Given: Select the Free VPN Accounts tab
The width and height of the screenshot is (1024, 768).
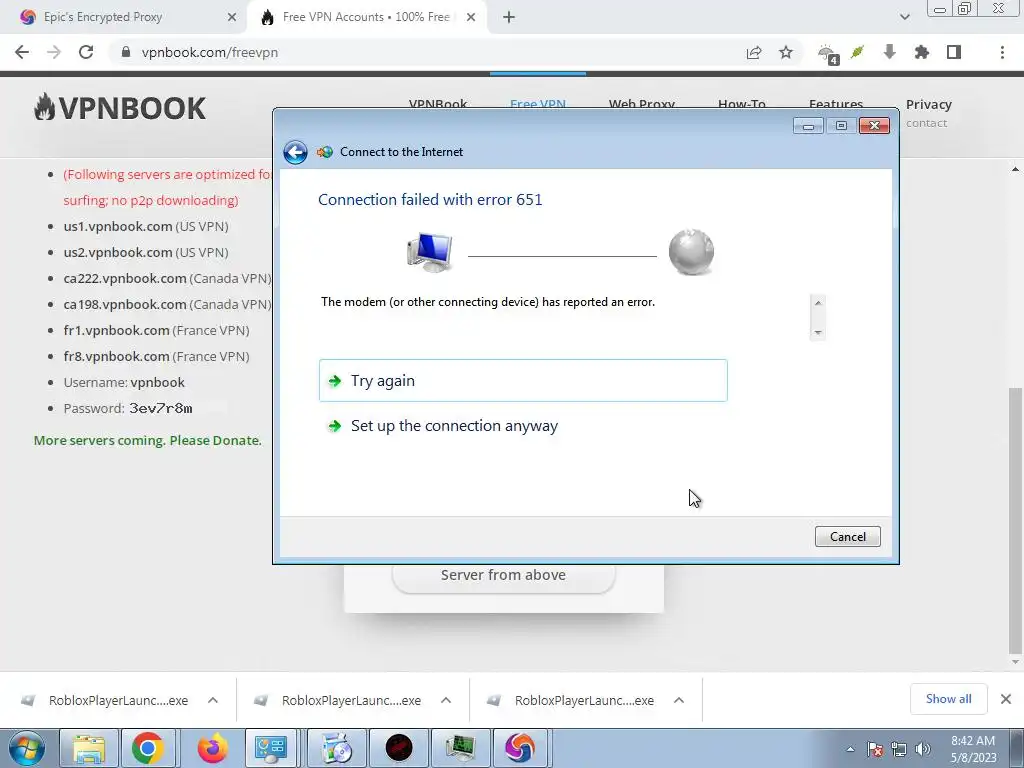Looking at the screenshot, I should (366, 18).
